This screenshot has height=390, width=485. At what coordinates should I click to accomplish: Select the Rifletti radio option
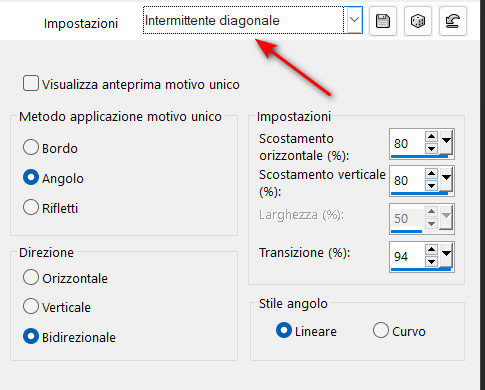click(31, 207)
